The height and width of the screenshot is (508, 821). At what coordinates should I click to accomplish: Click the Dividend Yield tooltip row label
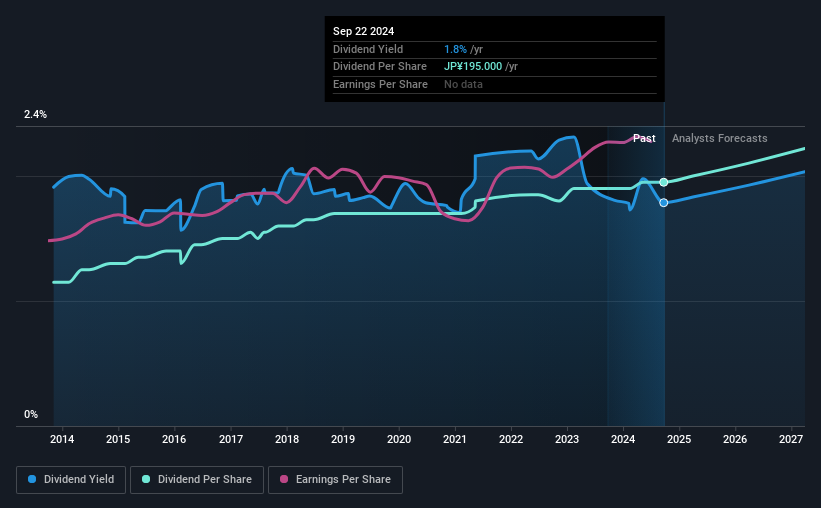pos(368,49)
